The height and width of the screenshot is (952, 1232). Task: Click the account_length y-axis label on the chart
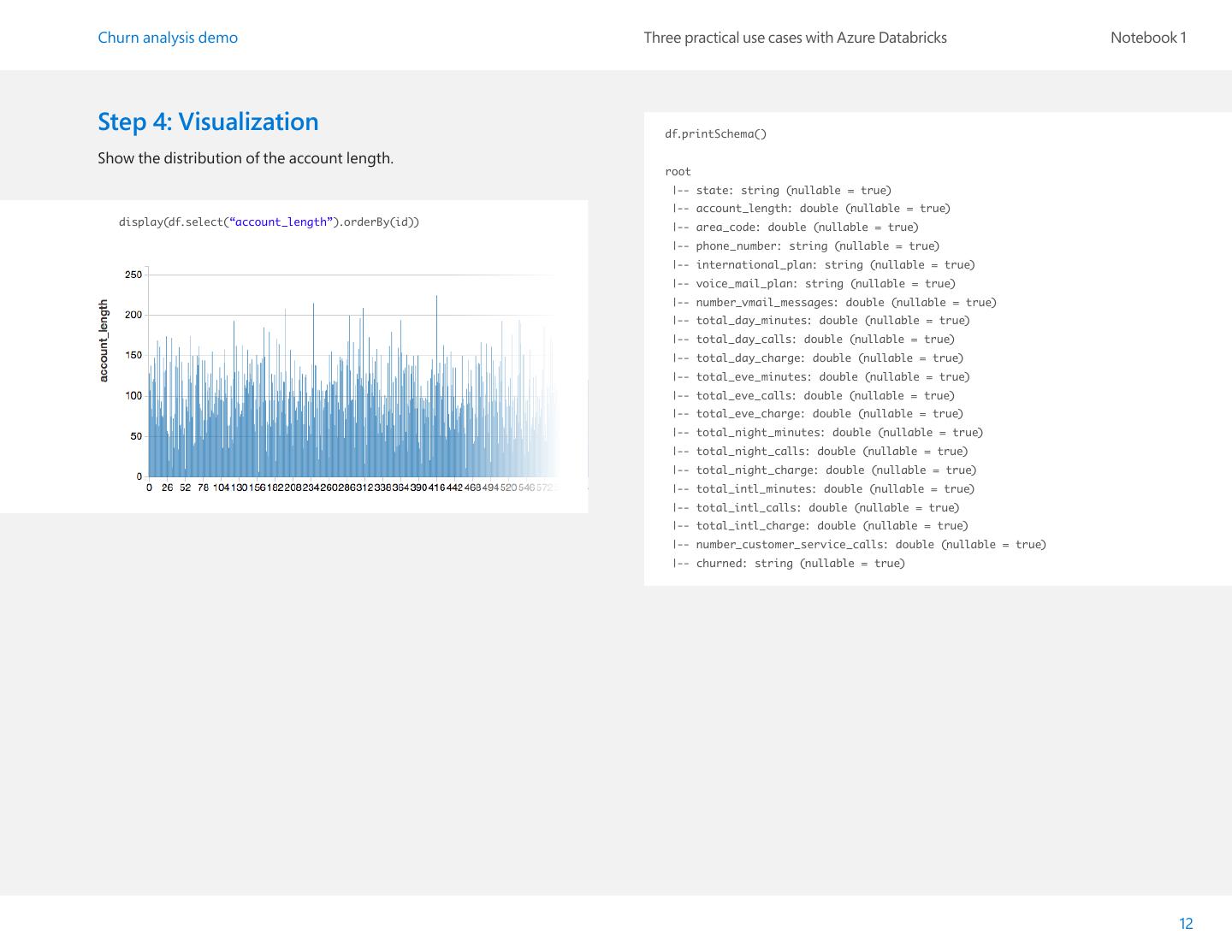(x=104, y=340)
